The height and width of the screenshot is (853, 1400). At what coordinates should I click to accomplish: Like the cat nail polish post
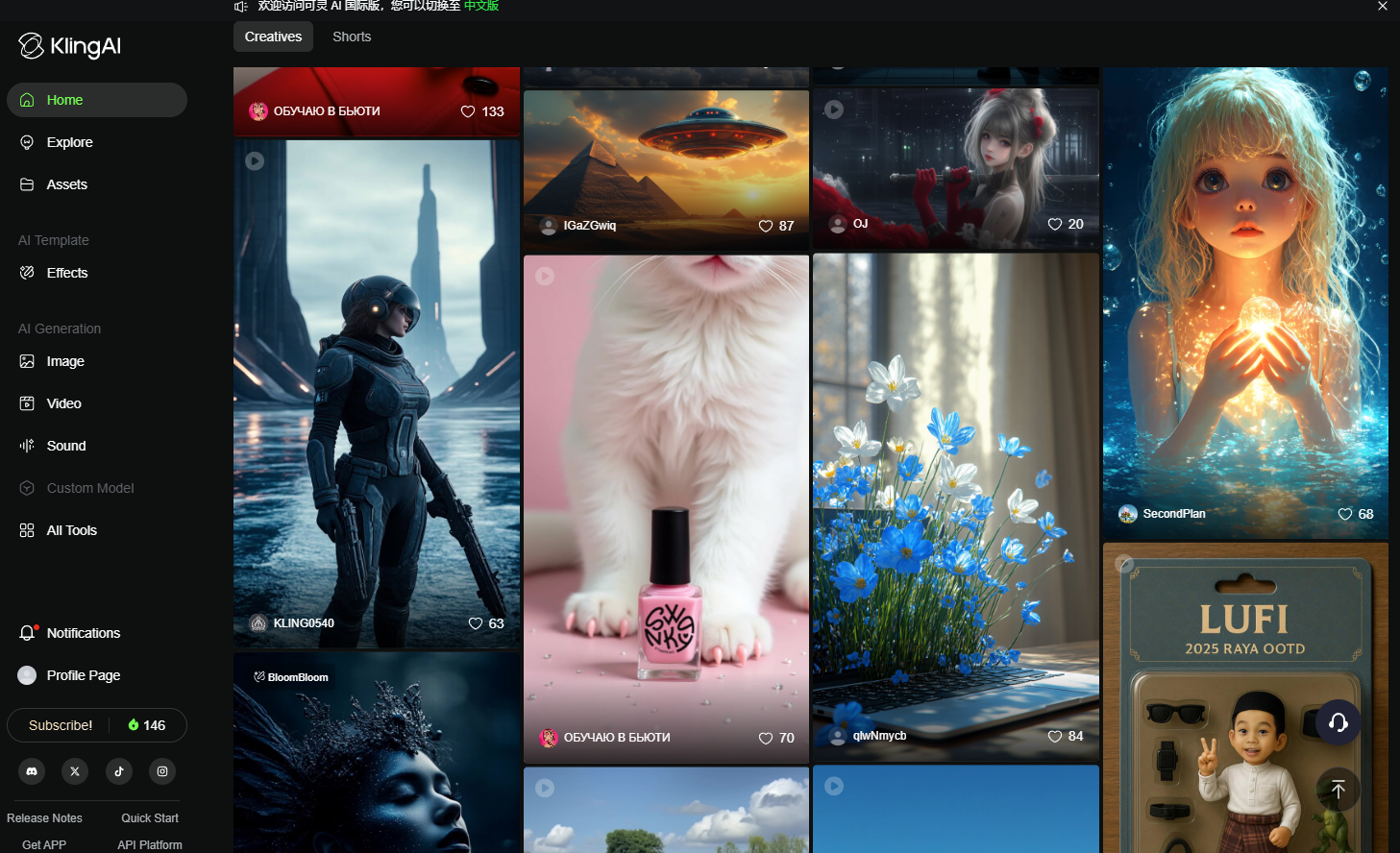766,738
